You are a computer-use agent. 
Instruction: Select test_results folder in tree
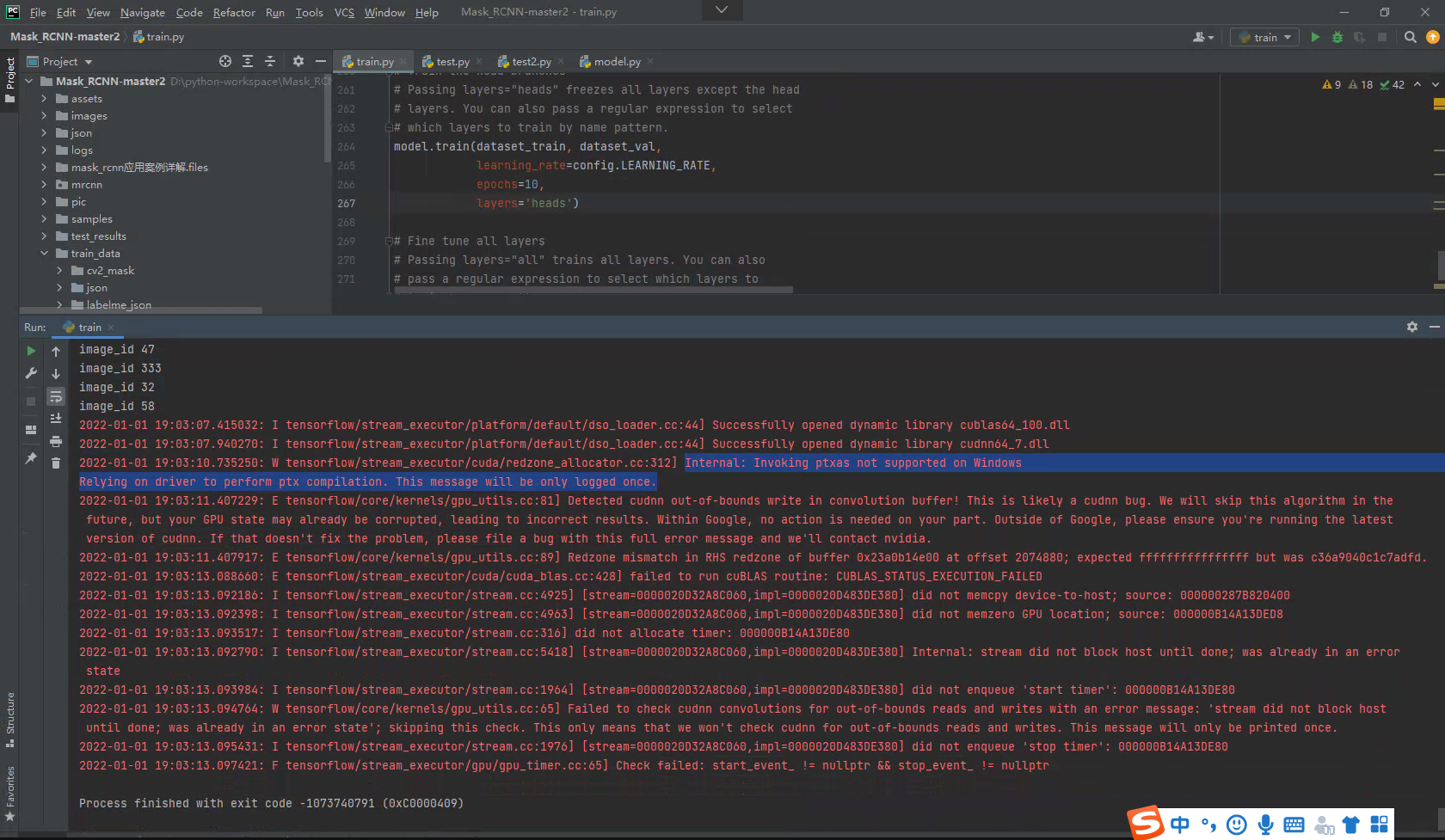(x=99, y=236)
